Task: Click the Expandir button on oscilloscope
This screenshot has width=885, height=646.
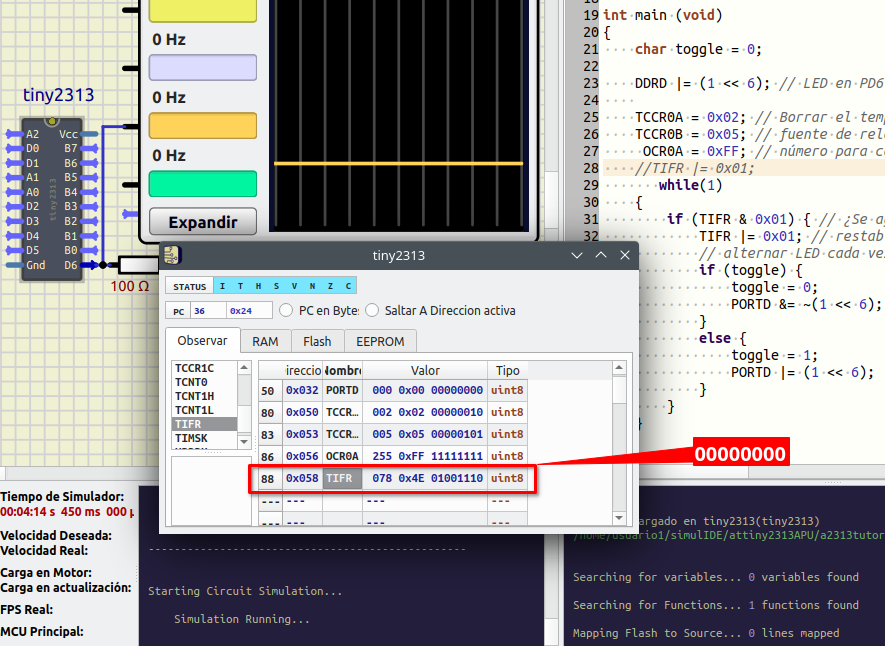Action: pyautogui.click(x=202, y=222)
